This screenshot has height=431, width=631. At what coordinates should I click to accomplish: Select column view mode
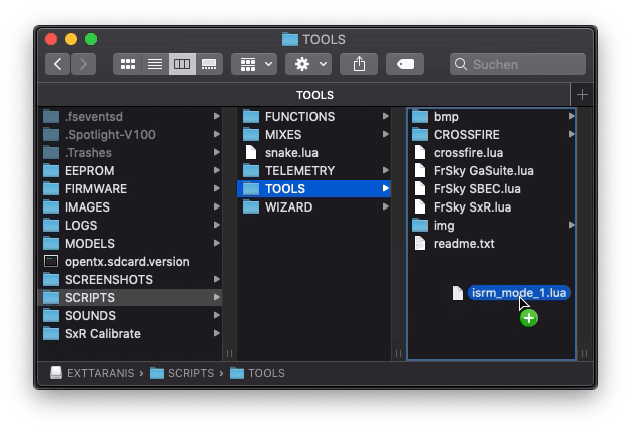(x=182, y=64)
